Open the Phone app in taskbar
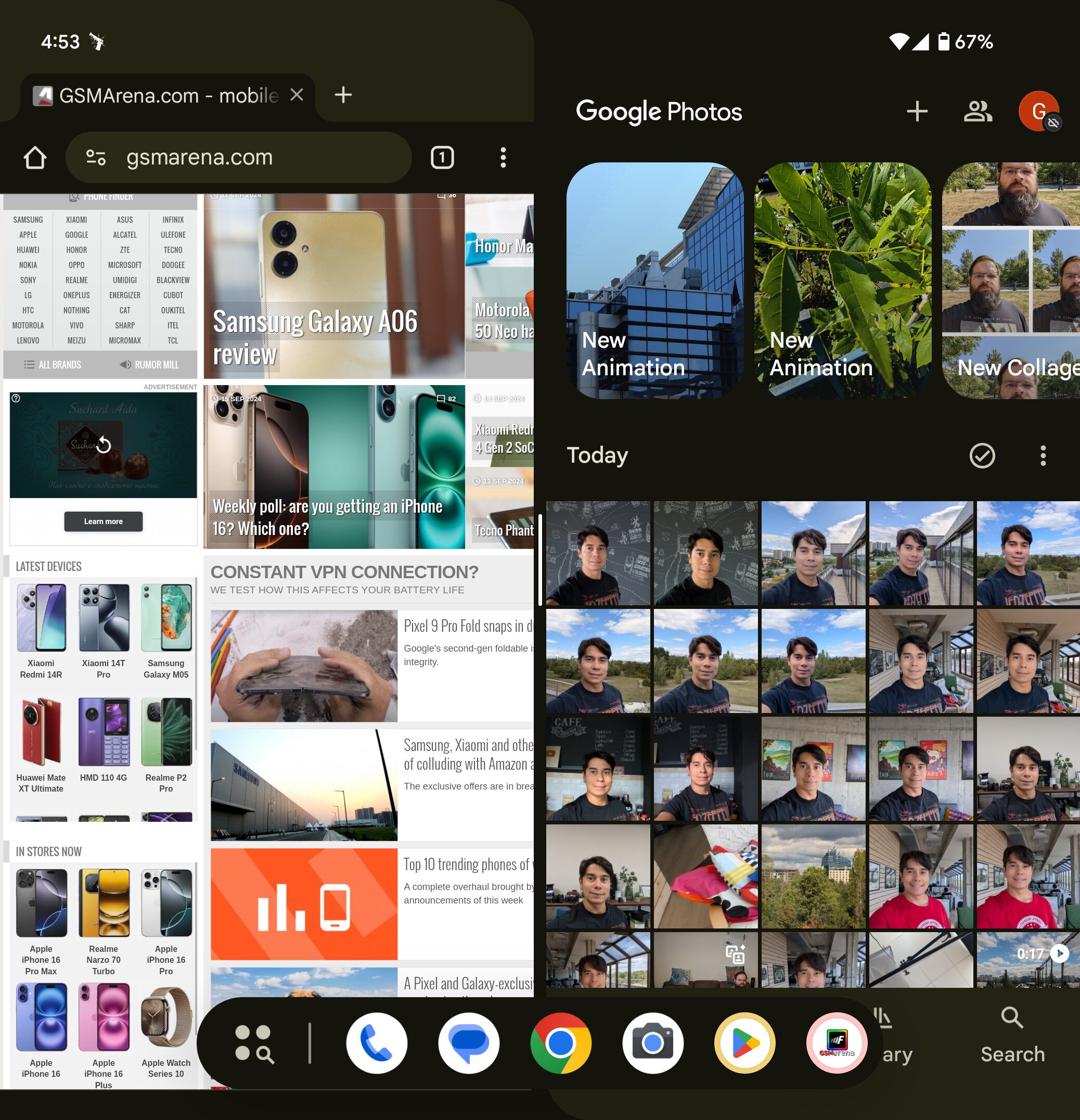 click(x=377, y=1043)
